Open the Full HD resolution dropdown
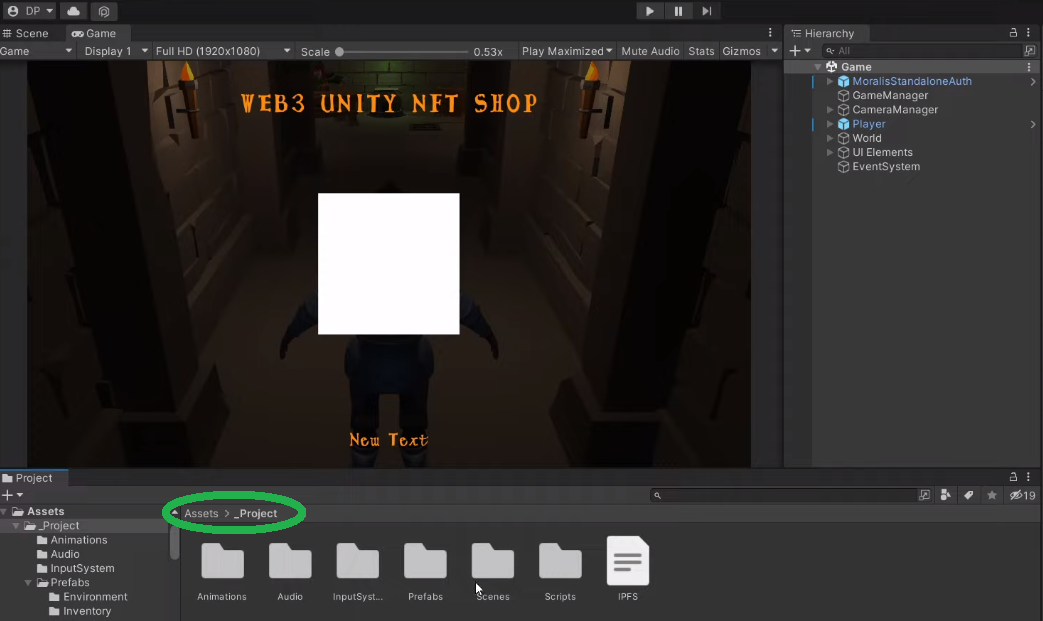1043x621 pixels. [x=222, y=51]
